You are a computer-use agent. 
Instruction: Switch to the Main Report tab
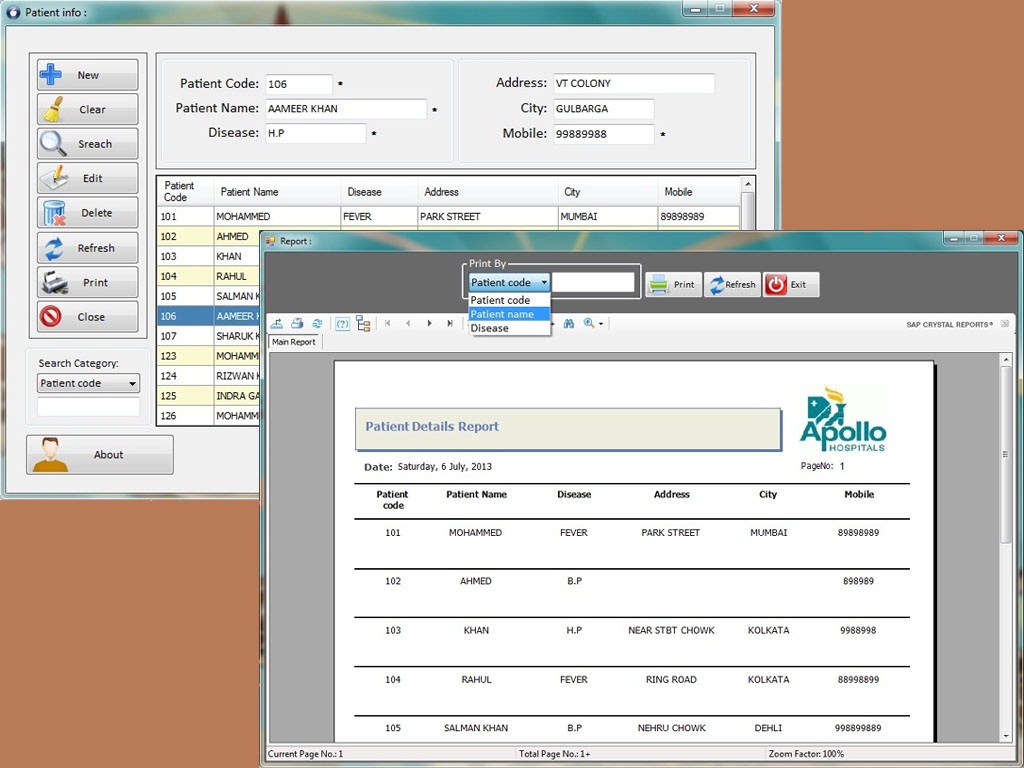(x=293, y=341)
